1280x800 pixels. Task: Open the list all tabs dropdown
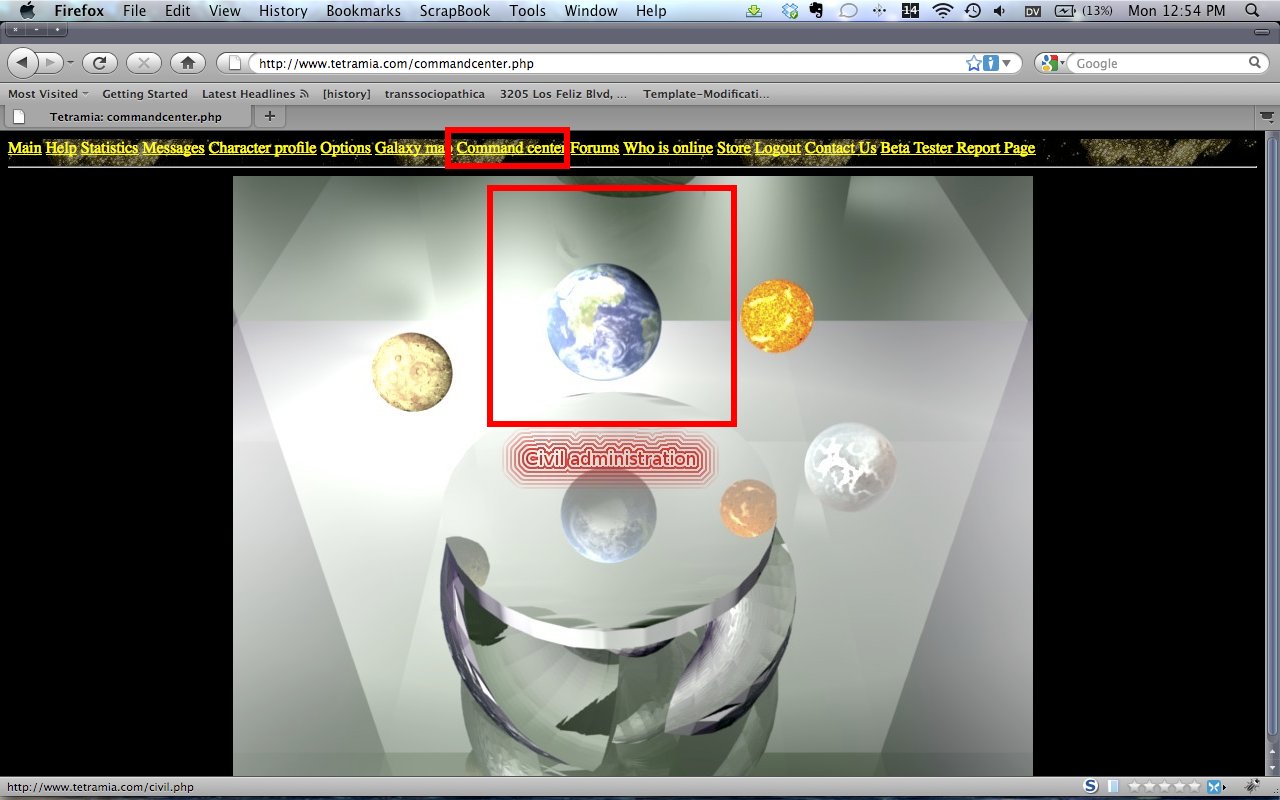(x=1266, y=117)
